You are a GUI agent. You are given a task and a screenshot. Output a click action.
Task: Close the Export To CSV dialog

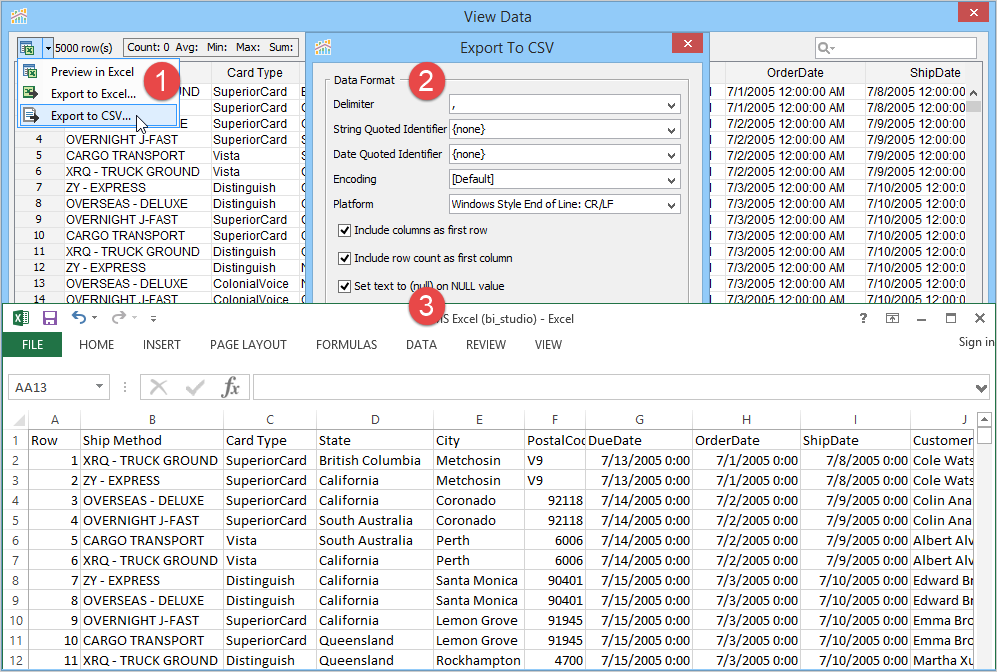[x=687, y=44]
